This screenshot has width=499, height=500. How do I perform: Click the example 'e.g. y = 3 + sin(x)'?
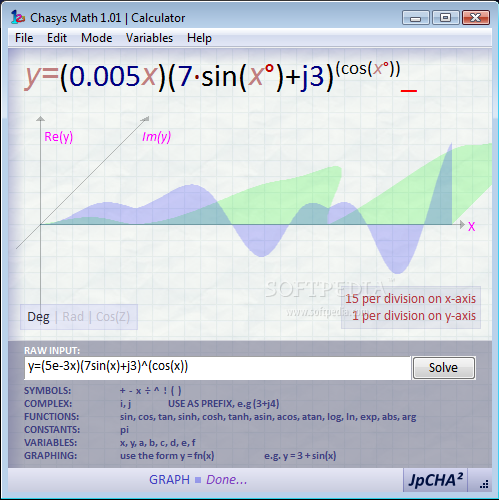click(300, 456)
